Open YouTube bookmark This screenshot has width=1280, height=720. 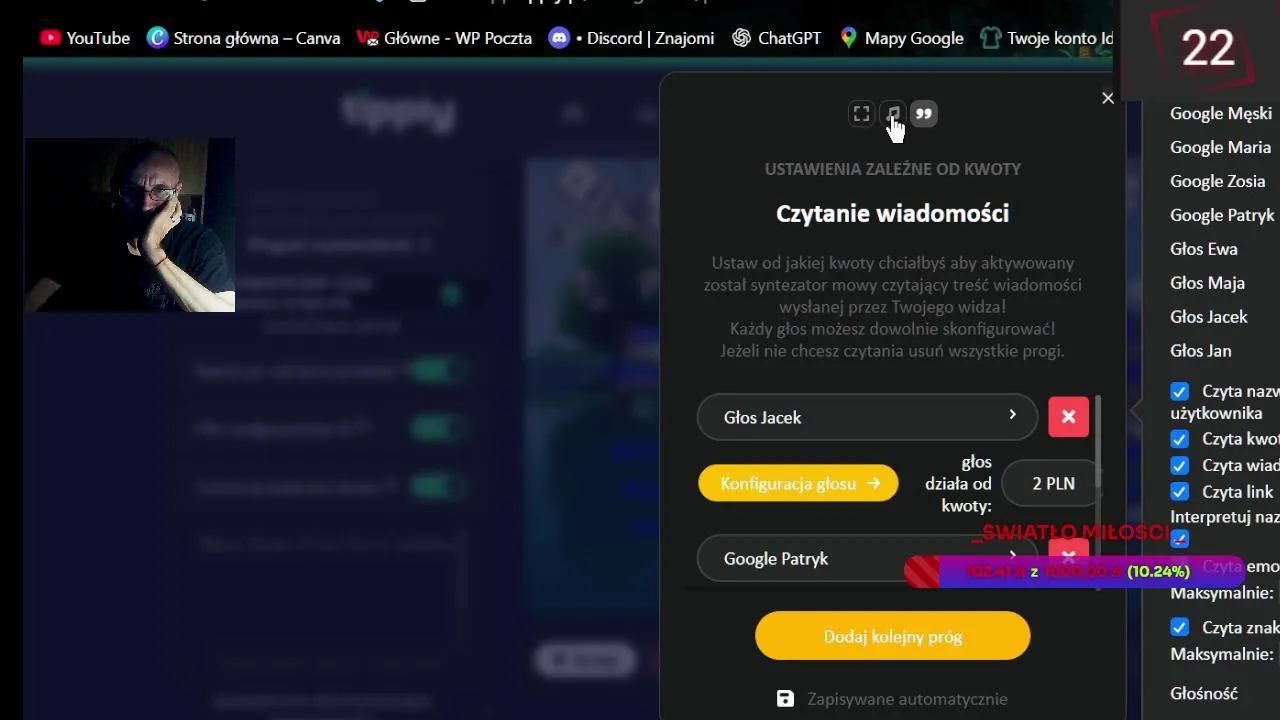coord(85,38)
